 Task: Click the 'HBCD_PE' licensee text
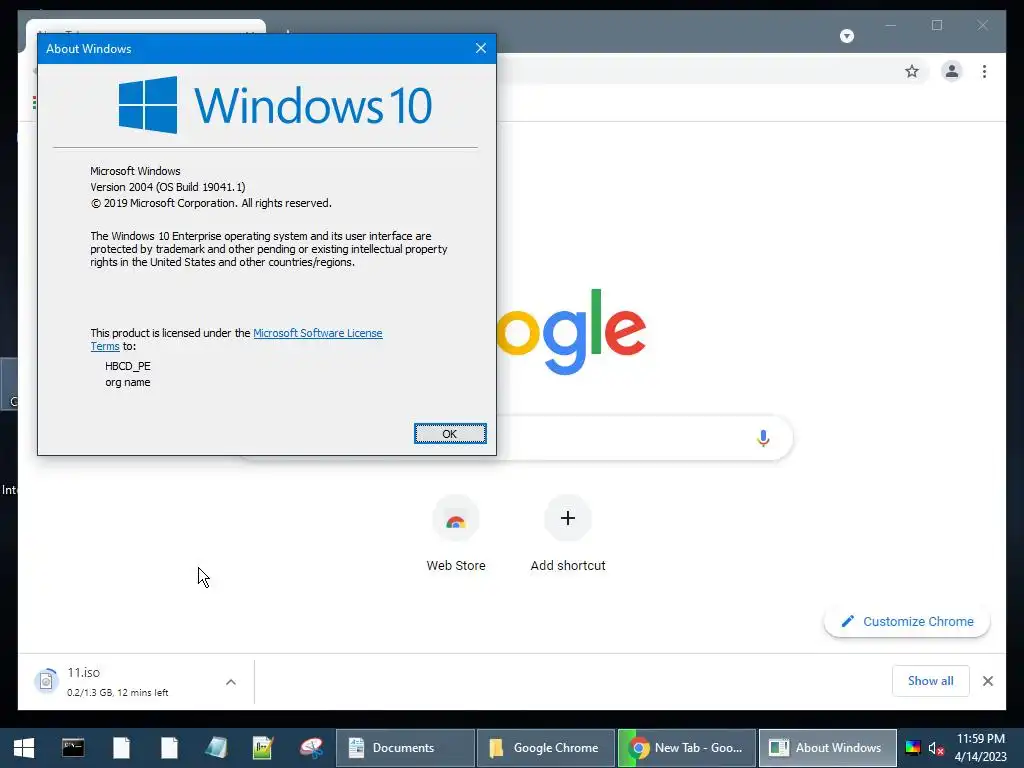pyautogui.click(x=128, y=366)
